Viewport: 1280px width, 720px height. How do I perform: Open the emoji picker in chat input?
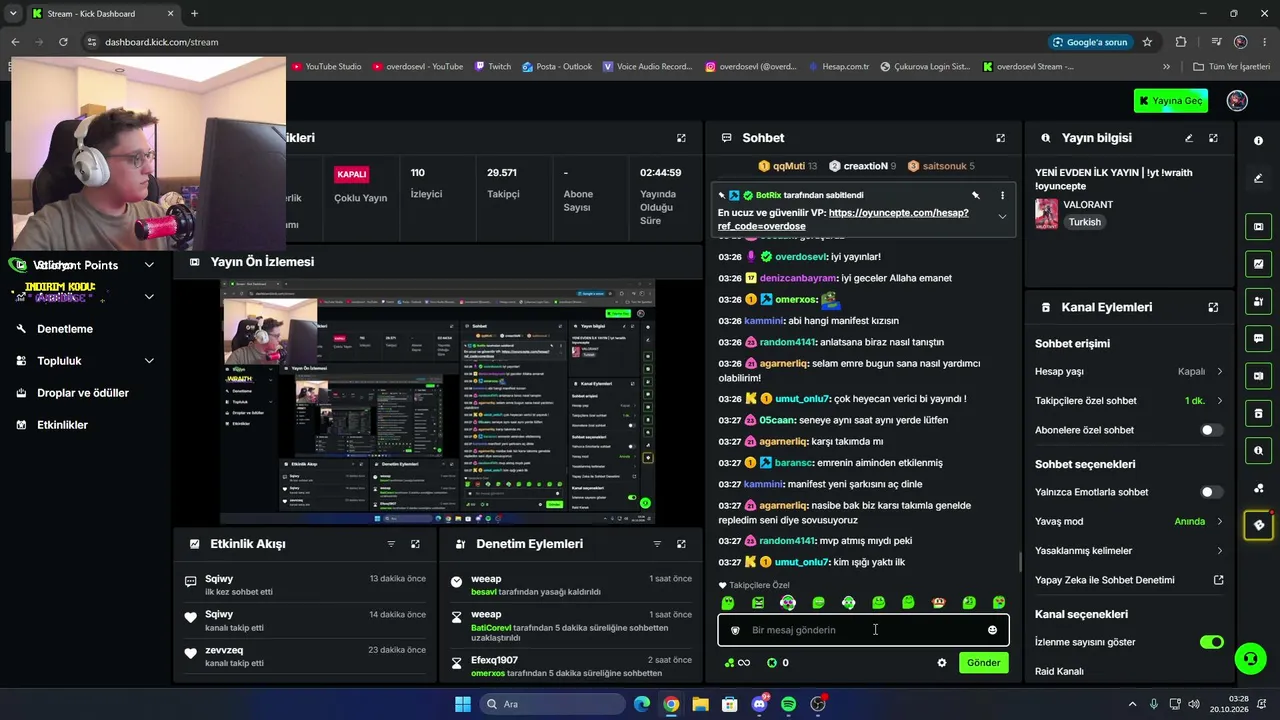click(992, 630)
